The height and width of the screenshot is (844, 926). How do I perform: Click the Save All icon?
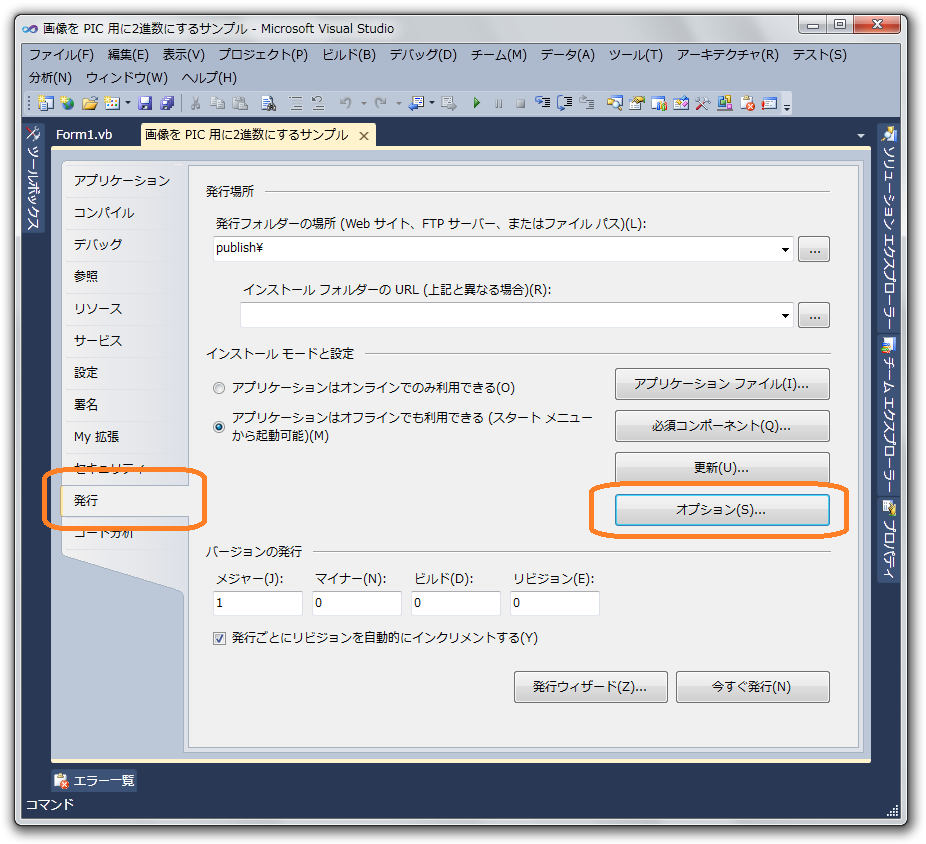tap(167, 103)
